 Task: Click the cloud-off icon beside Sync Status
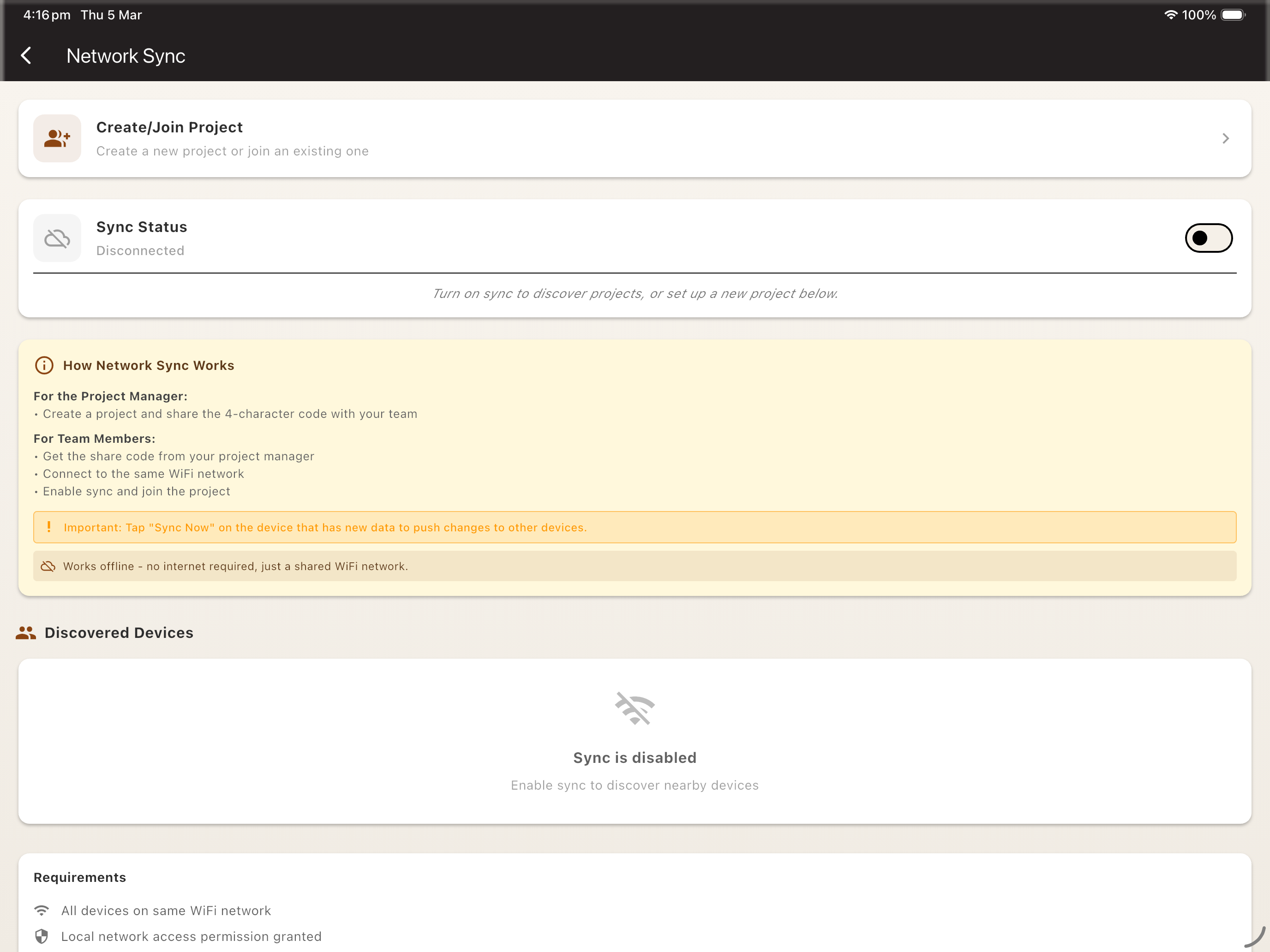pyautogui.click(x=57, y=238)
